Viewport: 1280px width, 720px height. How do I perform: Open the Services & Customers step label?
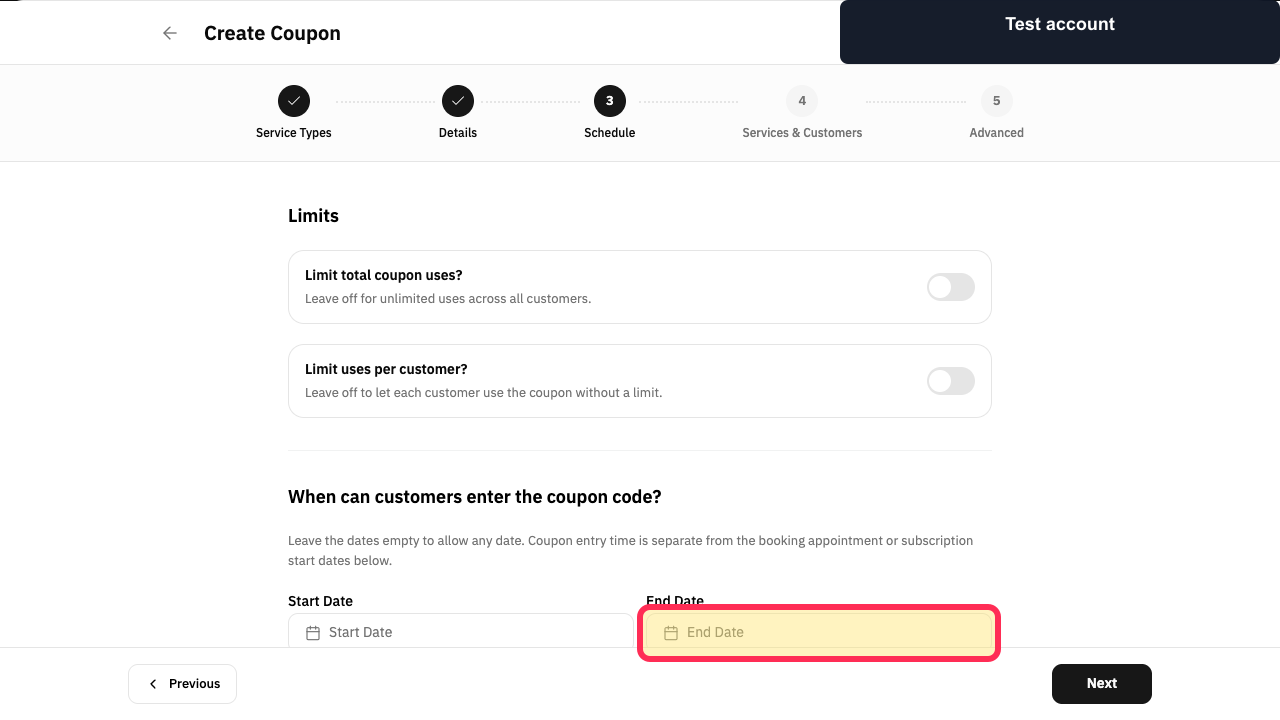(x=802, y=133)
